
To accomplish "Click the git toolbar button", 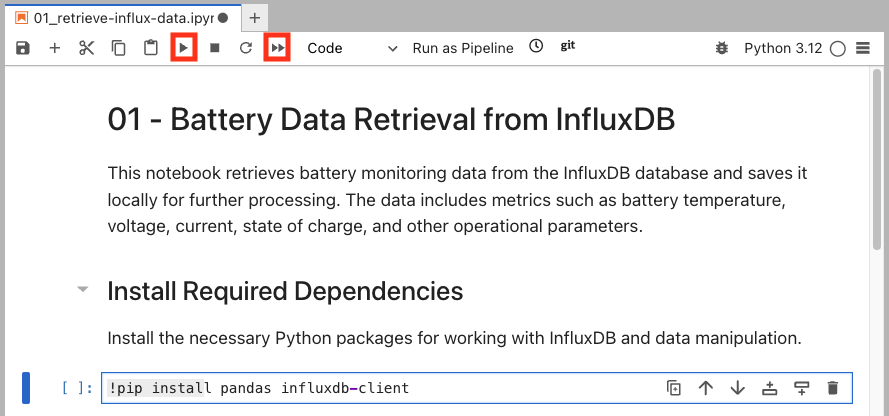I will [568, 47].
